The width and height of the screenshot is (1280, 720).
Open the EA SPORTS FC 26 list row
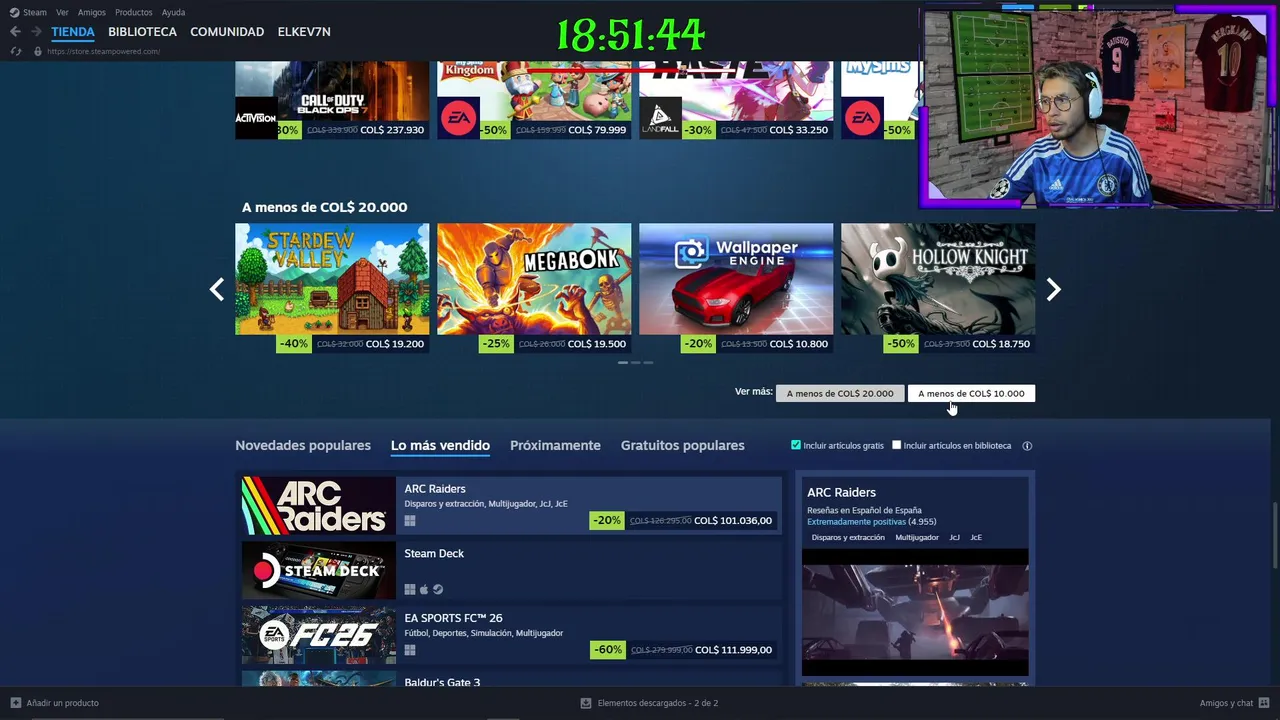coord(511,635)
